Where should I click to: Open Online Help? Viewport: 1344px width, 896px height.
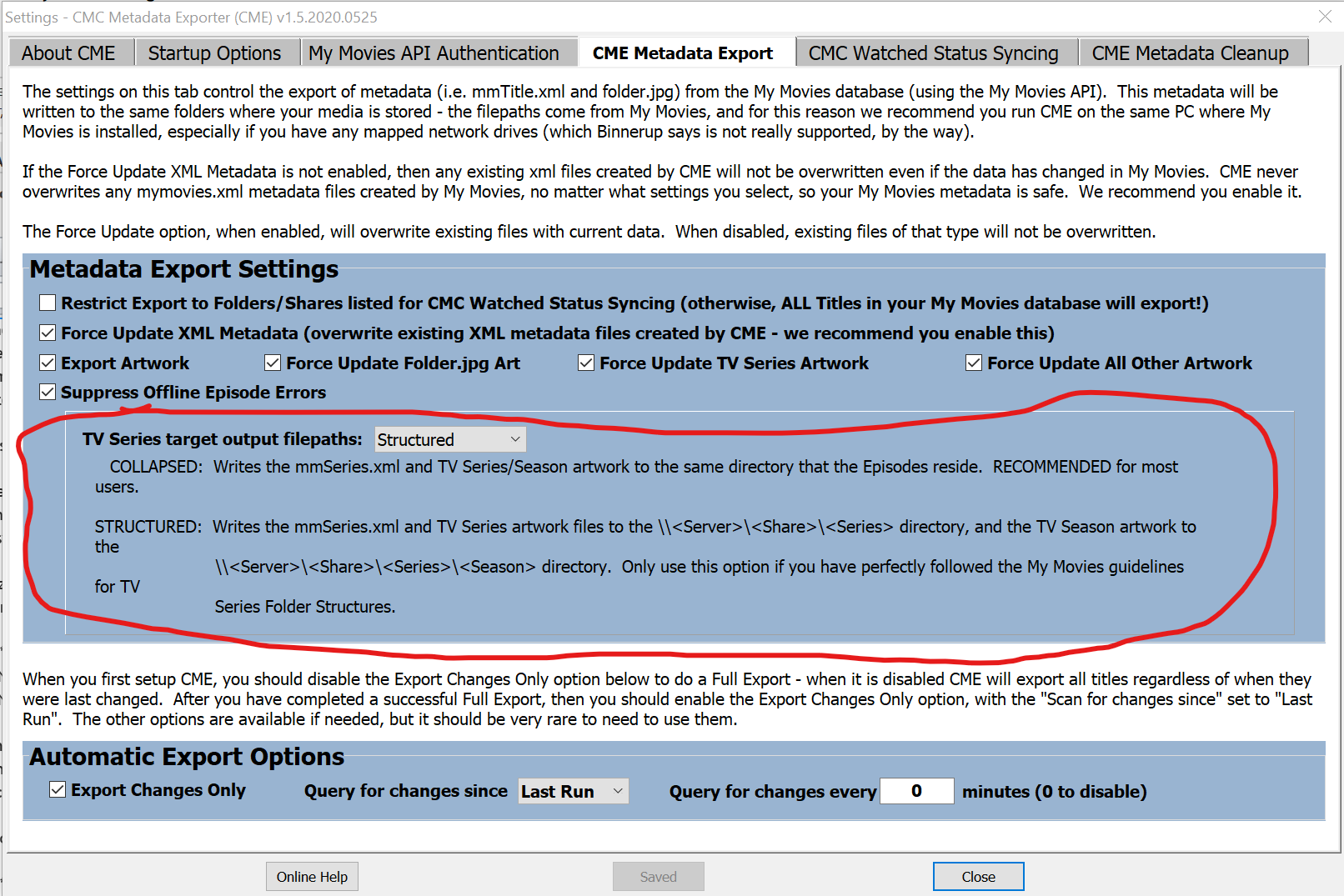[x=313, y=877]
